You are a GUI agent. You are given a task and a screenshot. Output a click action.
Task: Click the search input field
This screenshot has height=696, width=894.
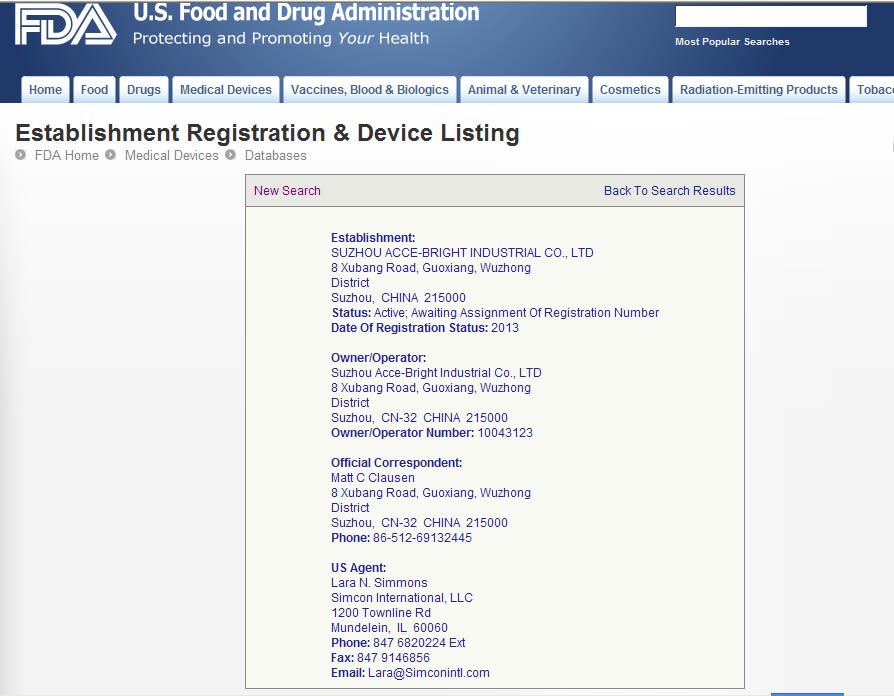(771, 16)
